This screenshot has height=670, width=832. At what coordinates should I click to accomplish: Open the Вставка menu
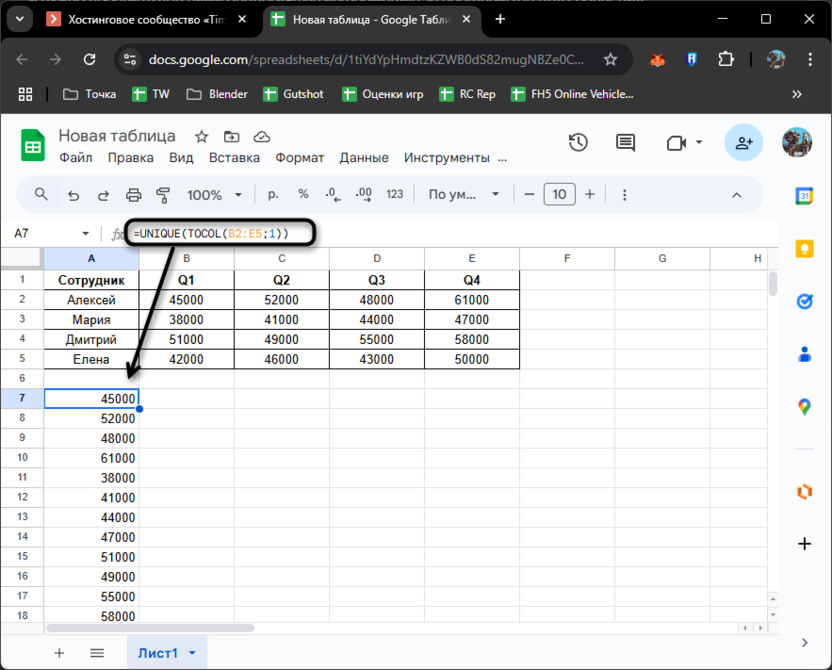click(x=234, y=157)
